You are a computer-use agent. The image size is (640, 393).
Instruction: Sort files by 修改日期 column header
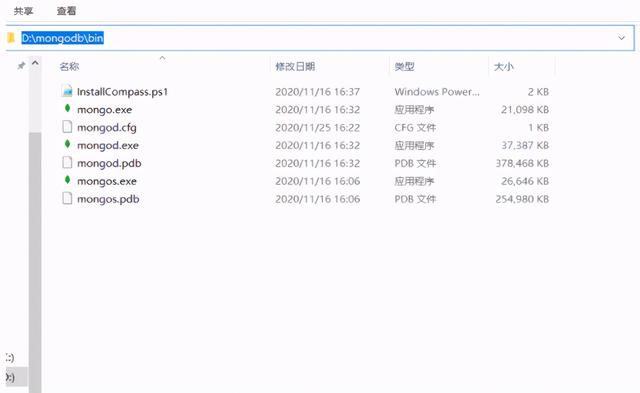(295, 66)
